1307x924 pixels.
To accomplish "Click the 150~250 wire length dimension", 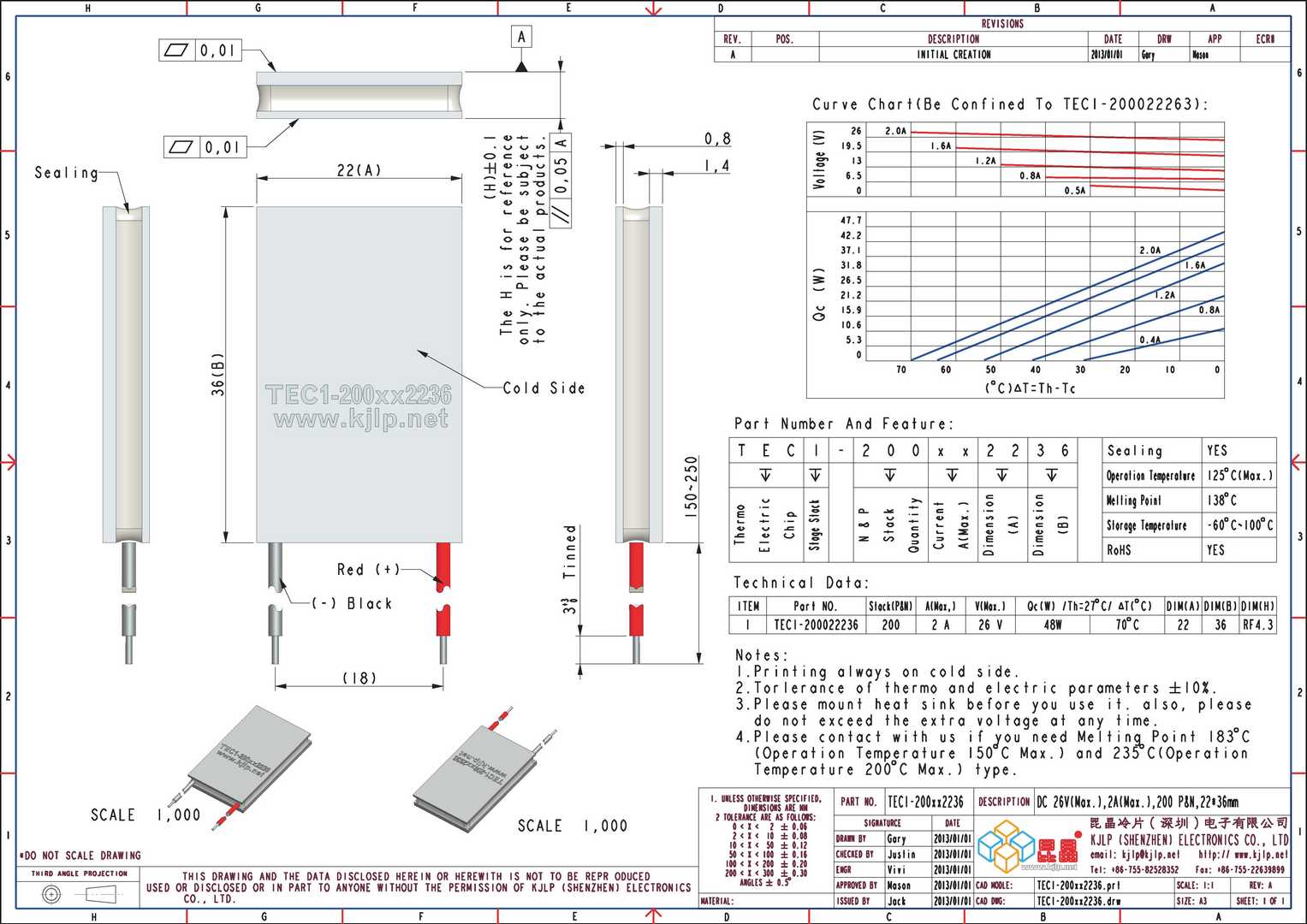I will tap(692, 486).
